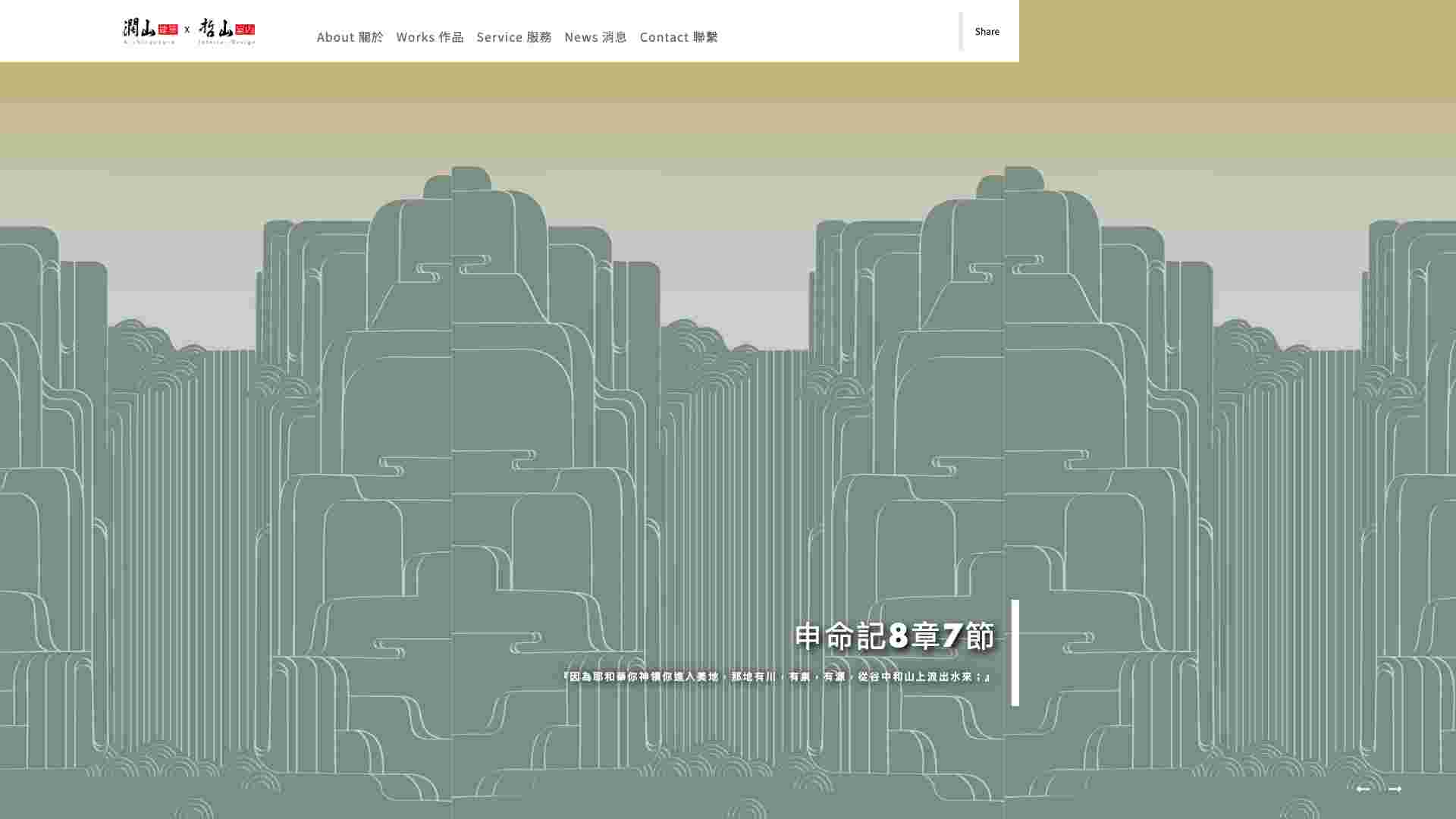Open the About 關於 menu item

(x=350, y=36)
